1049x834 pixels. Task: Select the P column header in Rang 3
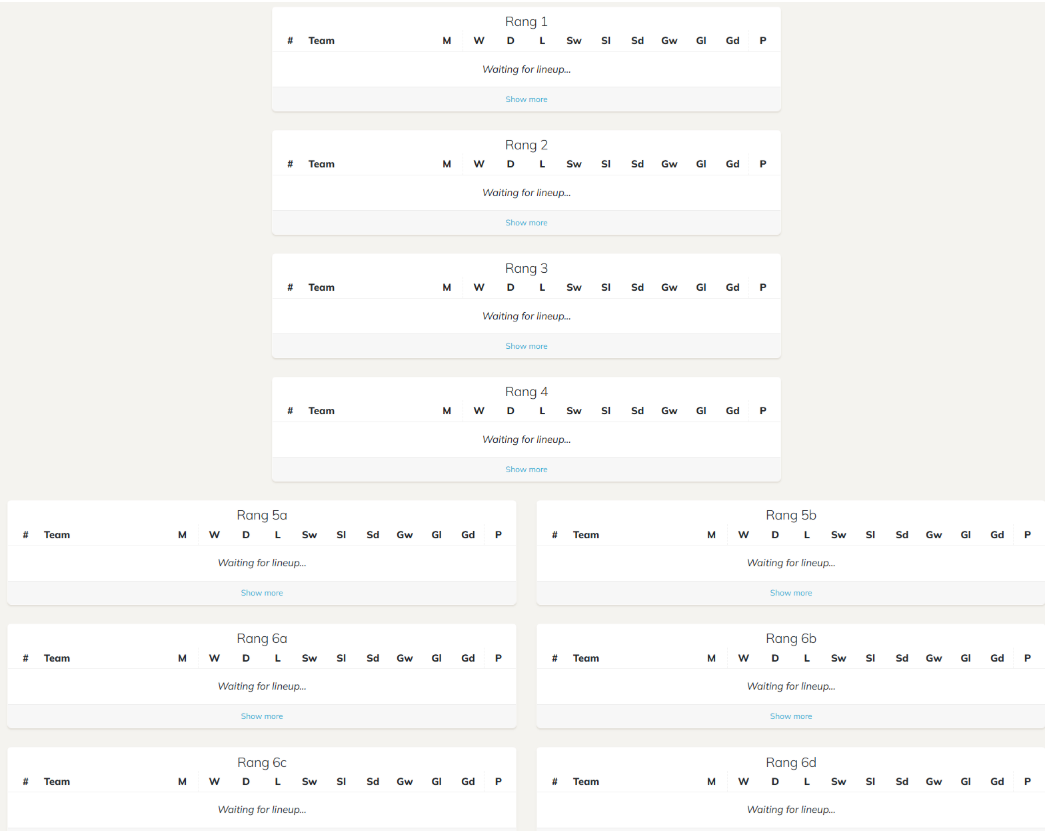click(763, 288)
